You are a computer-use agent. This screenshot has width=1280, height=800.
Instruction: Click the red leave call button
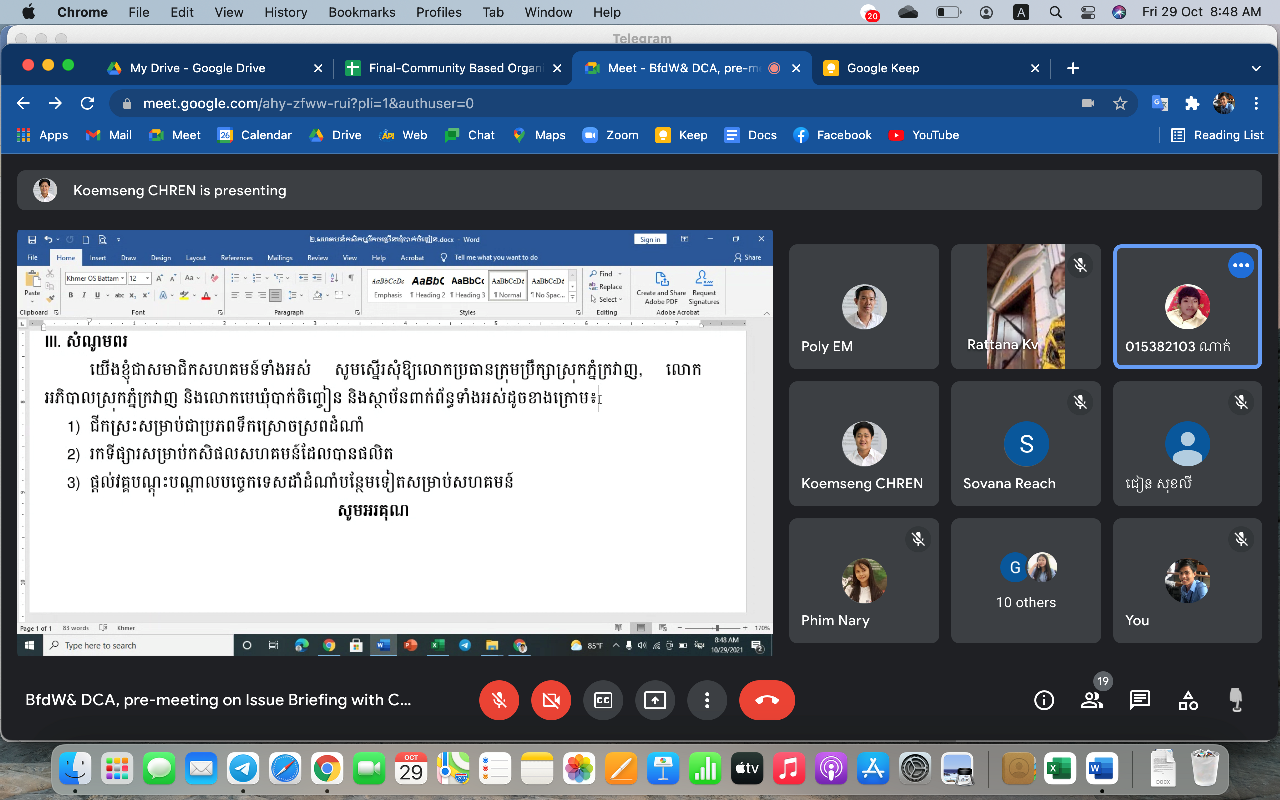767,700
